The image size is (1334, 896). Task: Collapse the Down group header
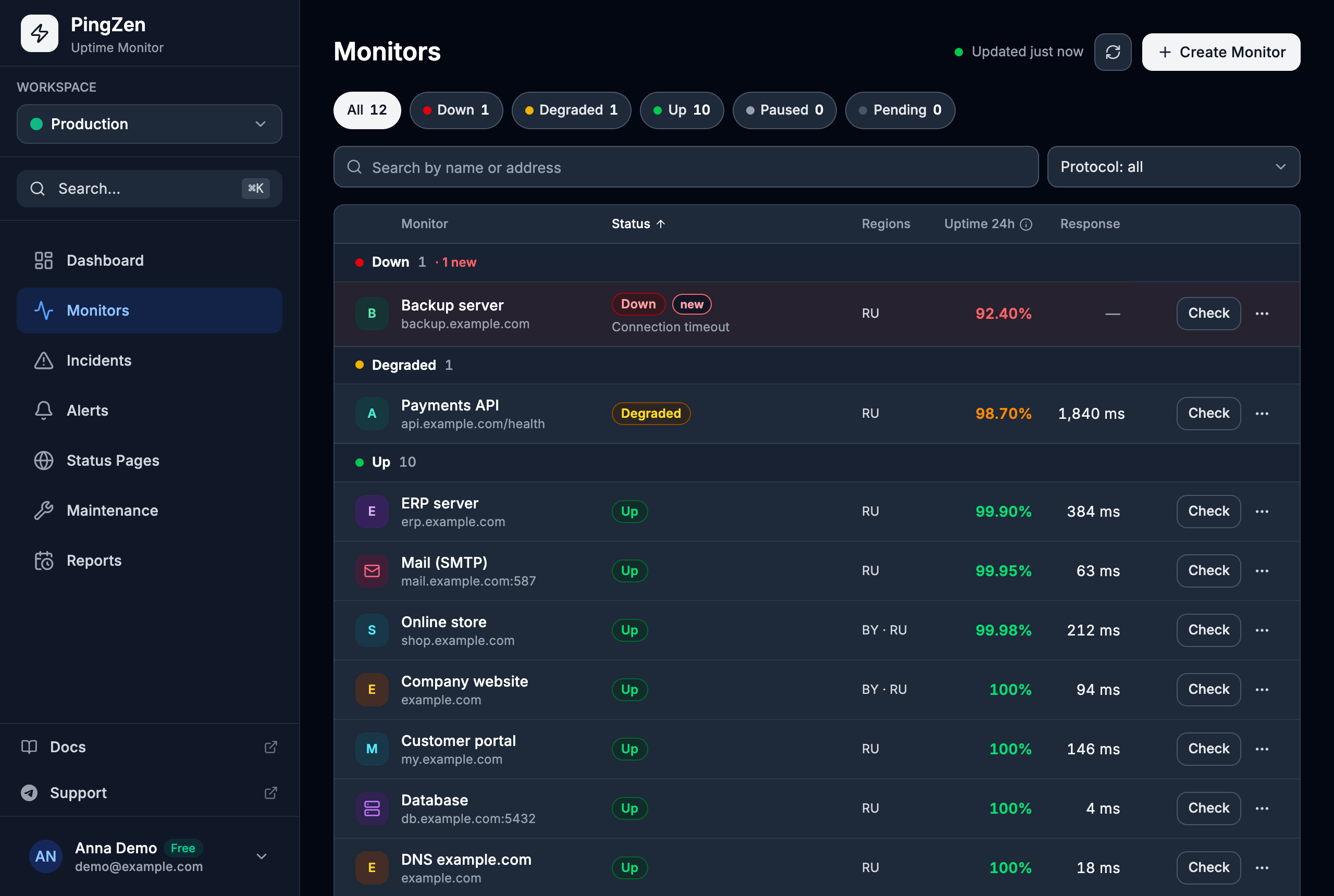[x=816, y=262]
